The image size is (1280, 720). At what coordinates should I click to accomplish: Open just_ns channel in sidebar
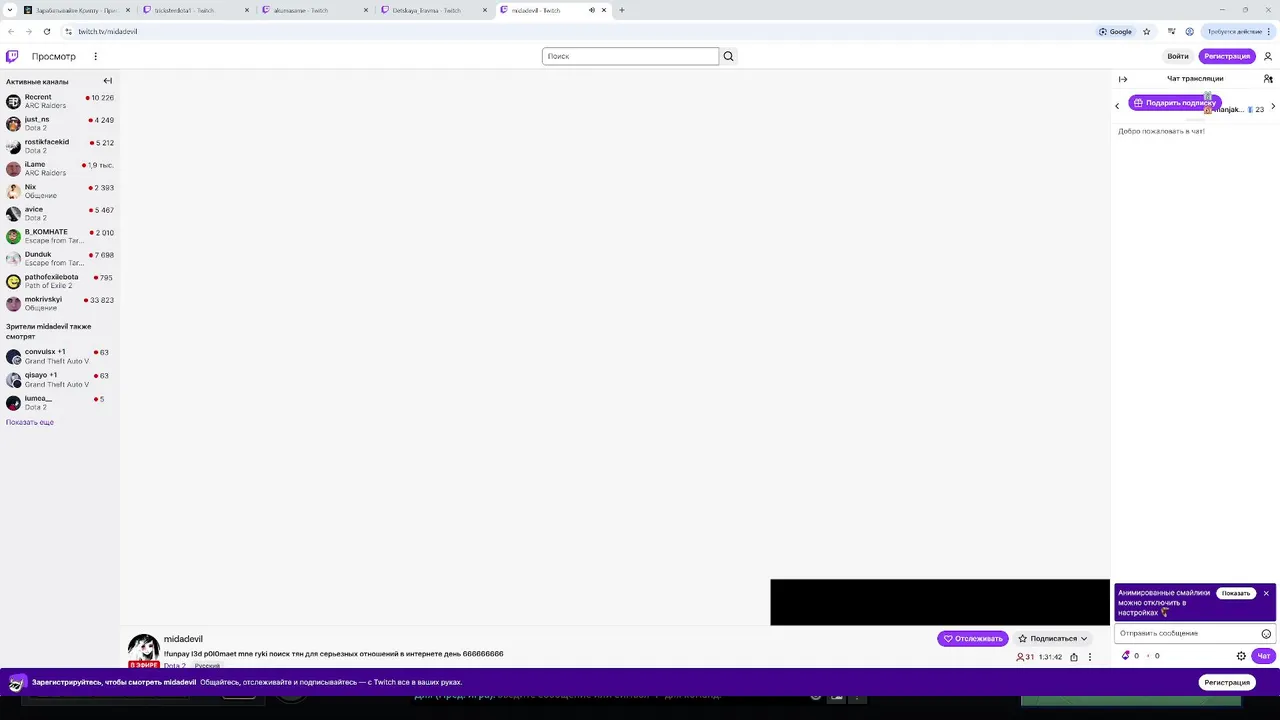(x=60, y=124)
